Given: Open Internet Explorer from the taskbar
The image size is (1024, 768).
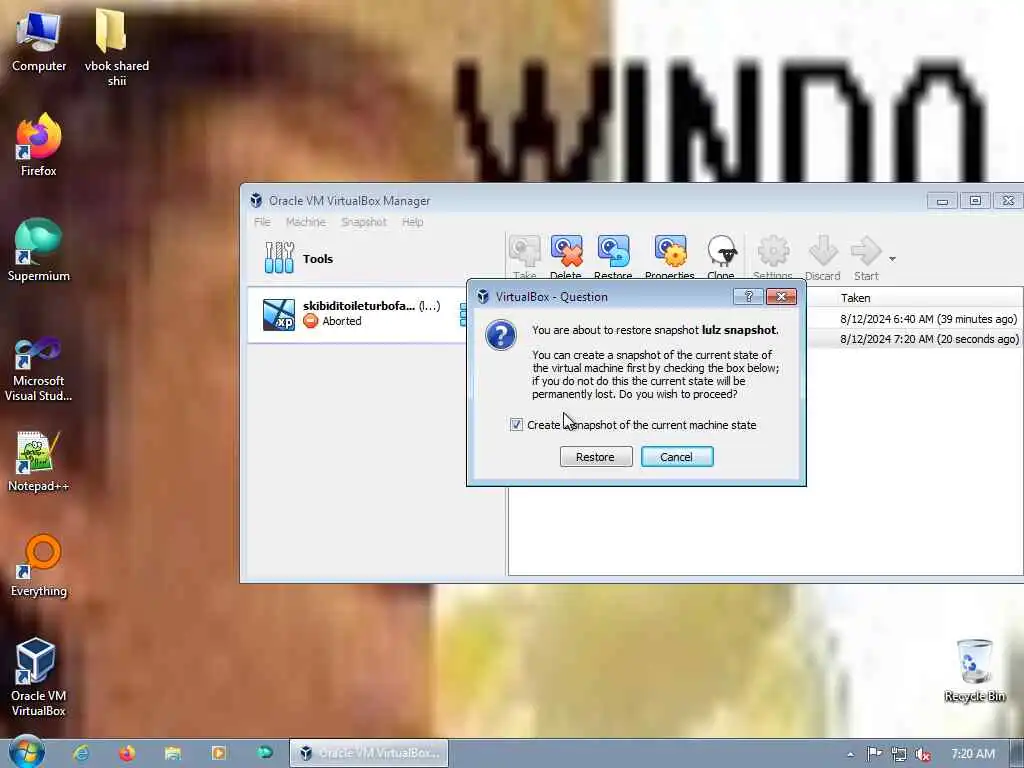Looking at the screenshot, I should [x=81, y=753].
